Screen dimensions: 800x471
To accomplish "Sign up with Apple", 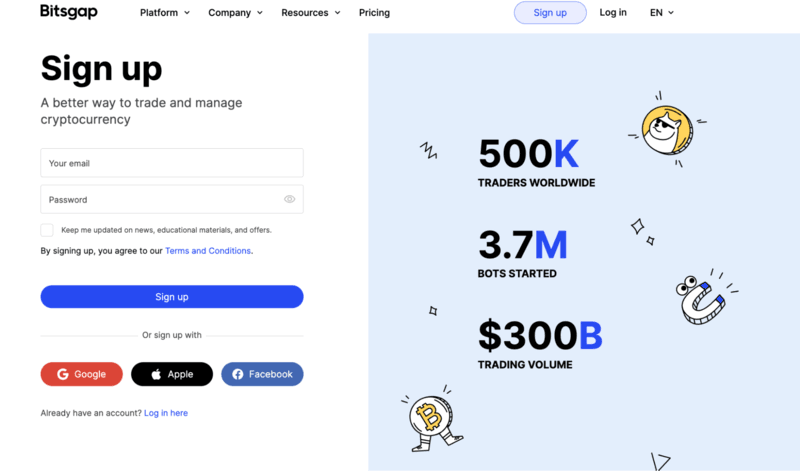I will pos(172,374).
